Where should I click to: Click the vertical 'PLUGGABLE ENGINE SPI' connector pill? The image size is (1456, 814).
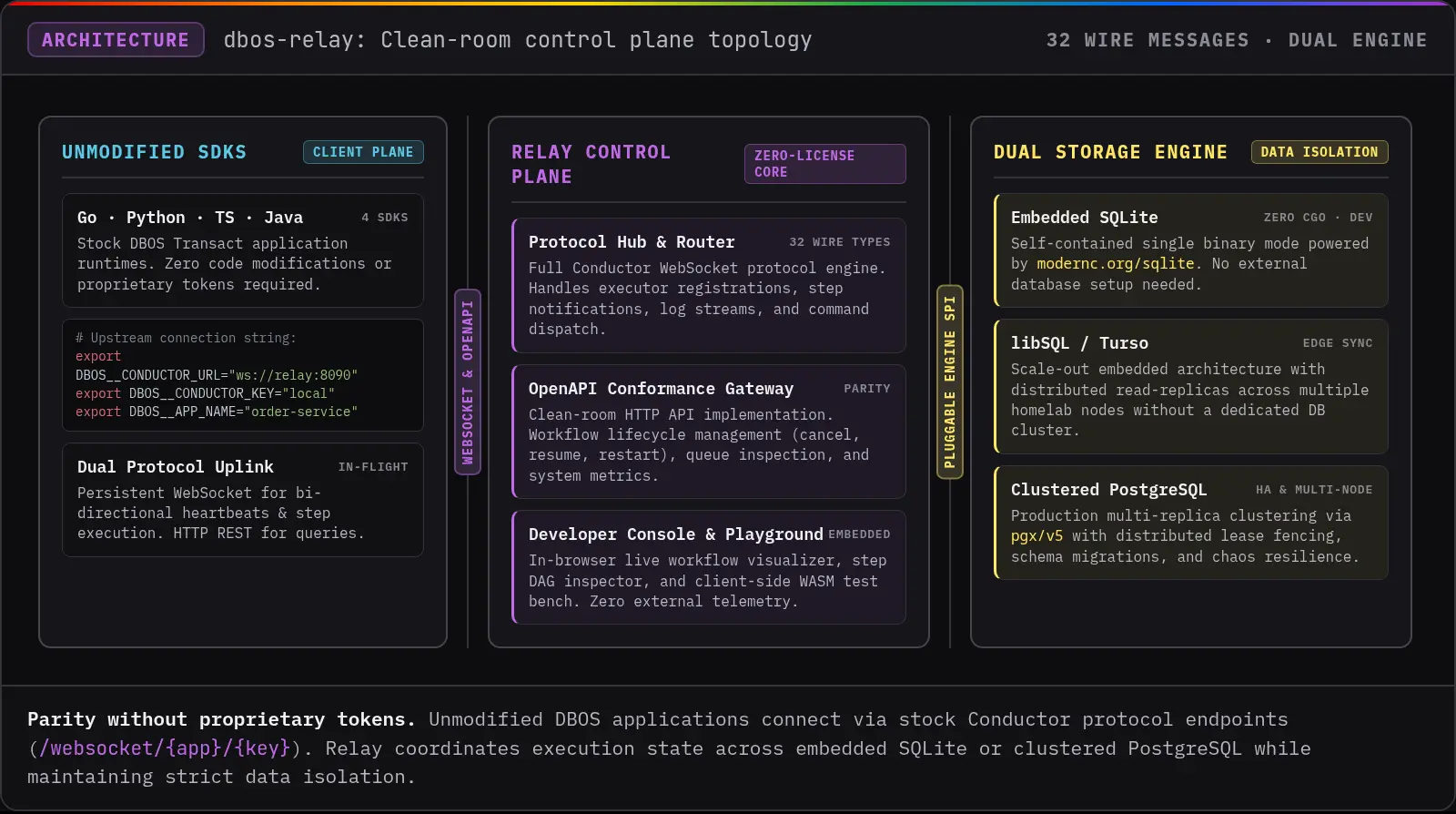click(x=950, y=382)
